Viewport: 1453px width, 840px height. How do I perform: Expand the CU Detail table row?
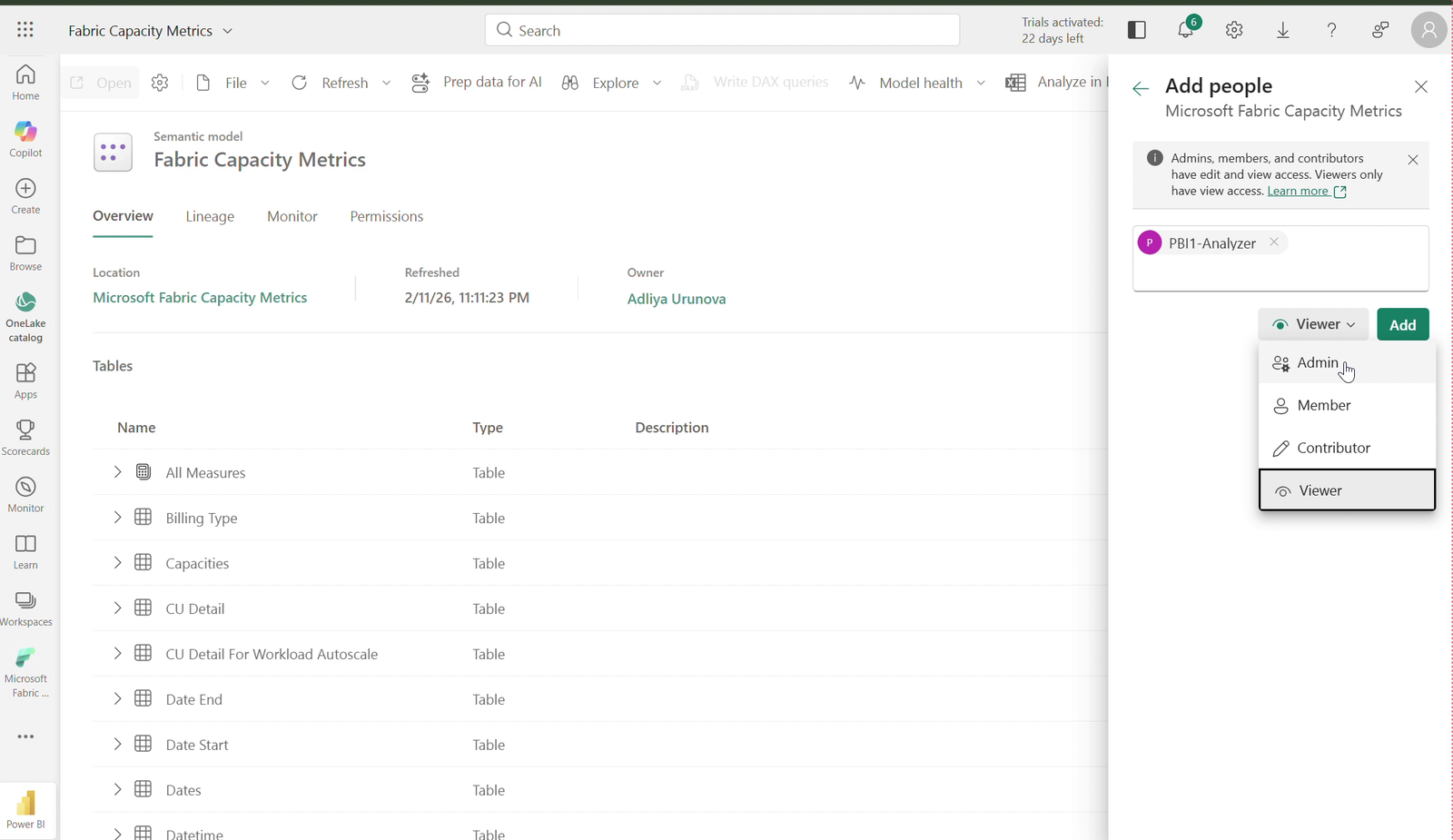(x=117, y=608)
